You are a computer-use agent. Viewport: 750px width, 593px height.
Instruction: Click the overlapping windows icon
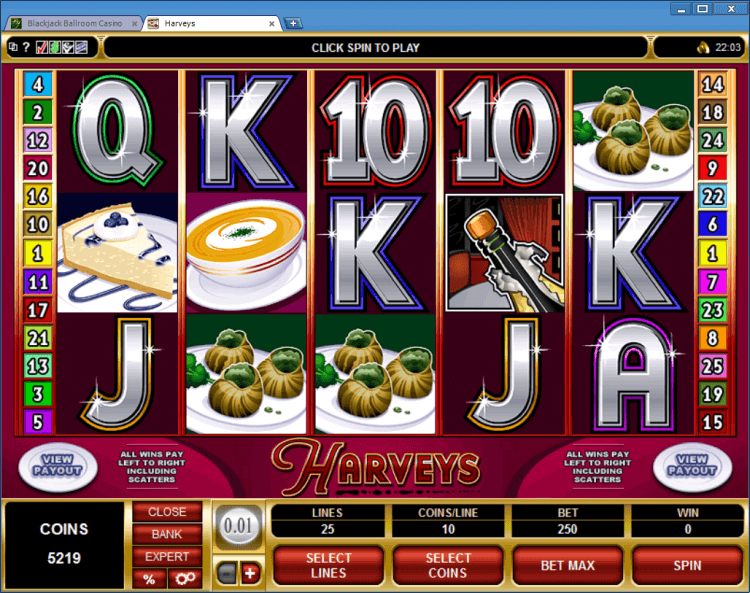coord(13,47)
